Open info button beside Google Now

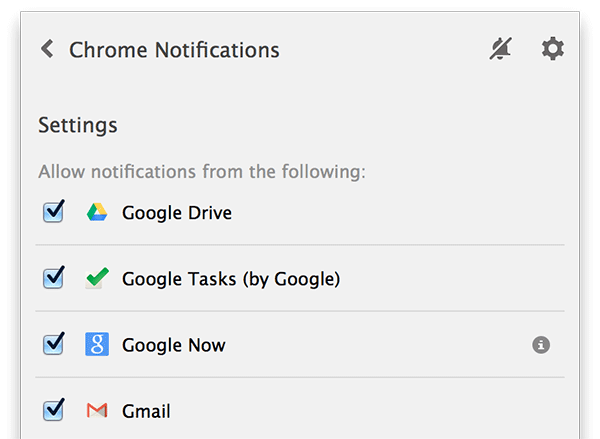click(541, 345)
